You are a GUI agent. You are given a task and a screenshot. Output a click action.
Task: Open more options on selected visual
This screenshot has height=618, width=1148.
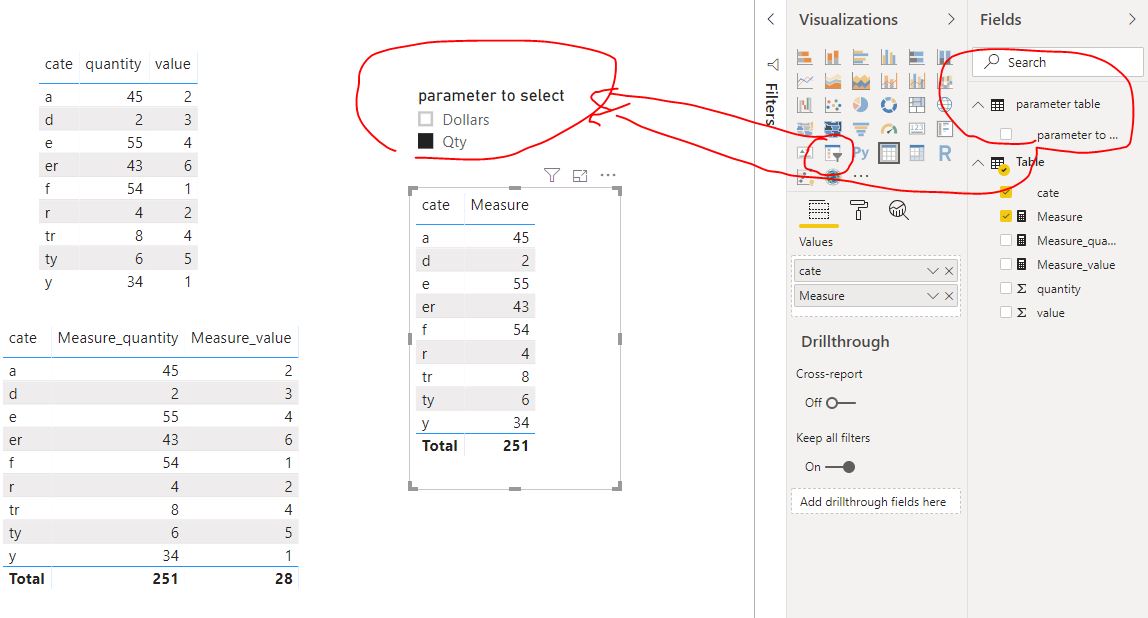pos(608,175)
